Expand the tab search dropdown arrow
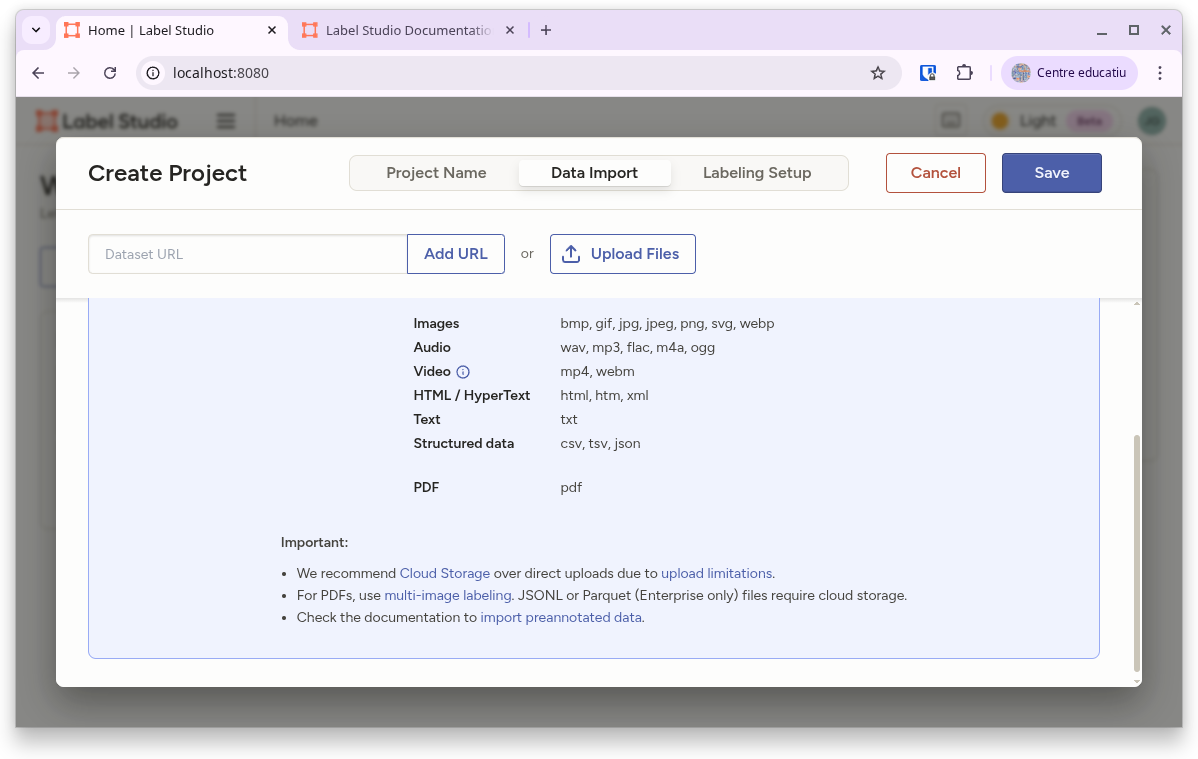1198x759 pixels. [36, 30]
